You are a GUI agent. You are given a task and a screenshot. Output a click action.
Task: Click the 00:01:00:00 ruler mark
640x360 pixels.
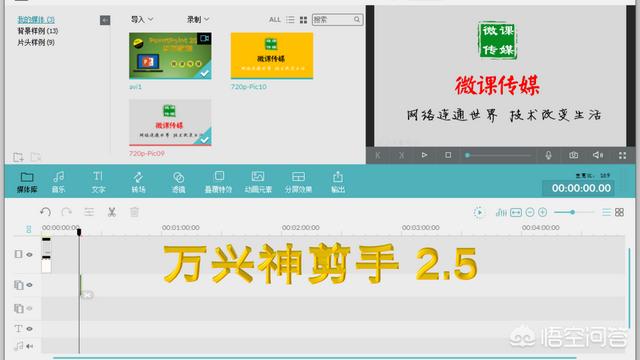point(180,228)
